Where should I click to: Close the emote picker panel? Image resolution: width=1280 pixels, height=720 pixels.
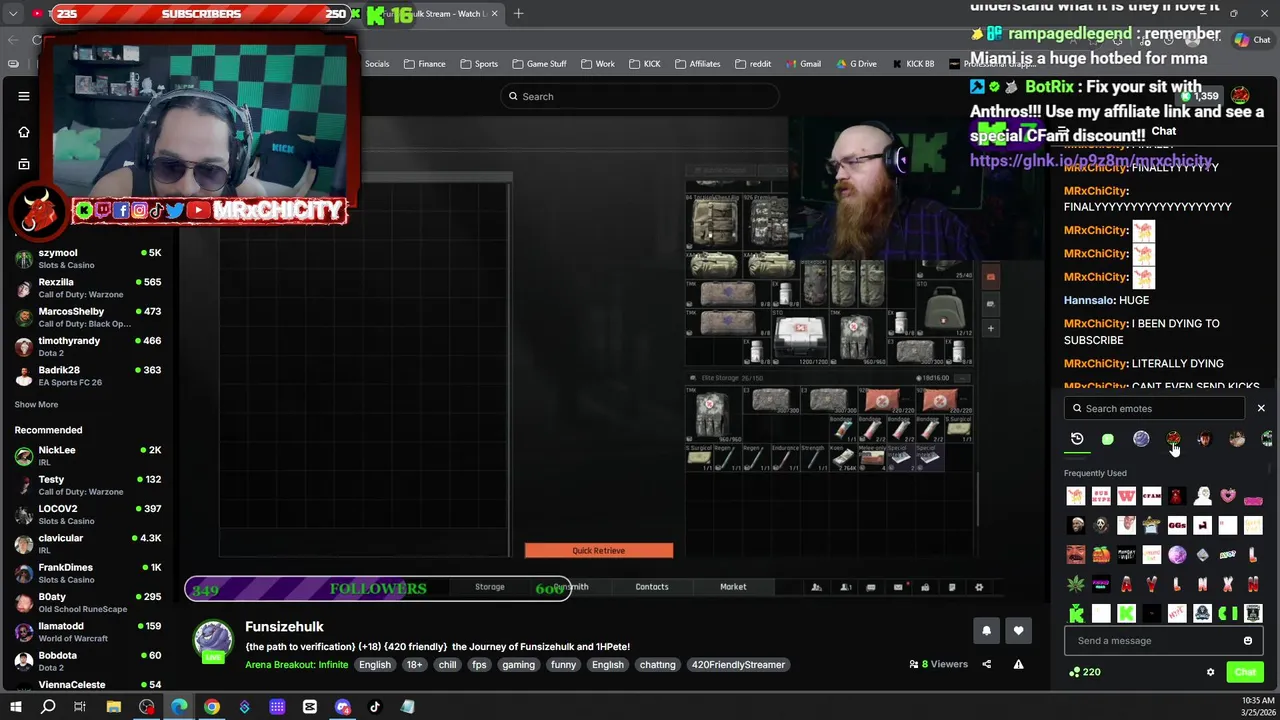(1261, 408)
